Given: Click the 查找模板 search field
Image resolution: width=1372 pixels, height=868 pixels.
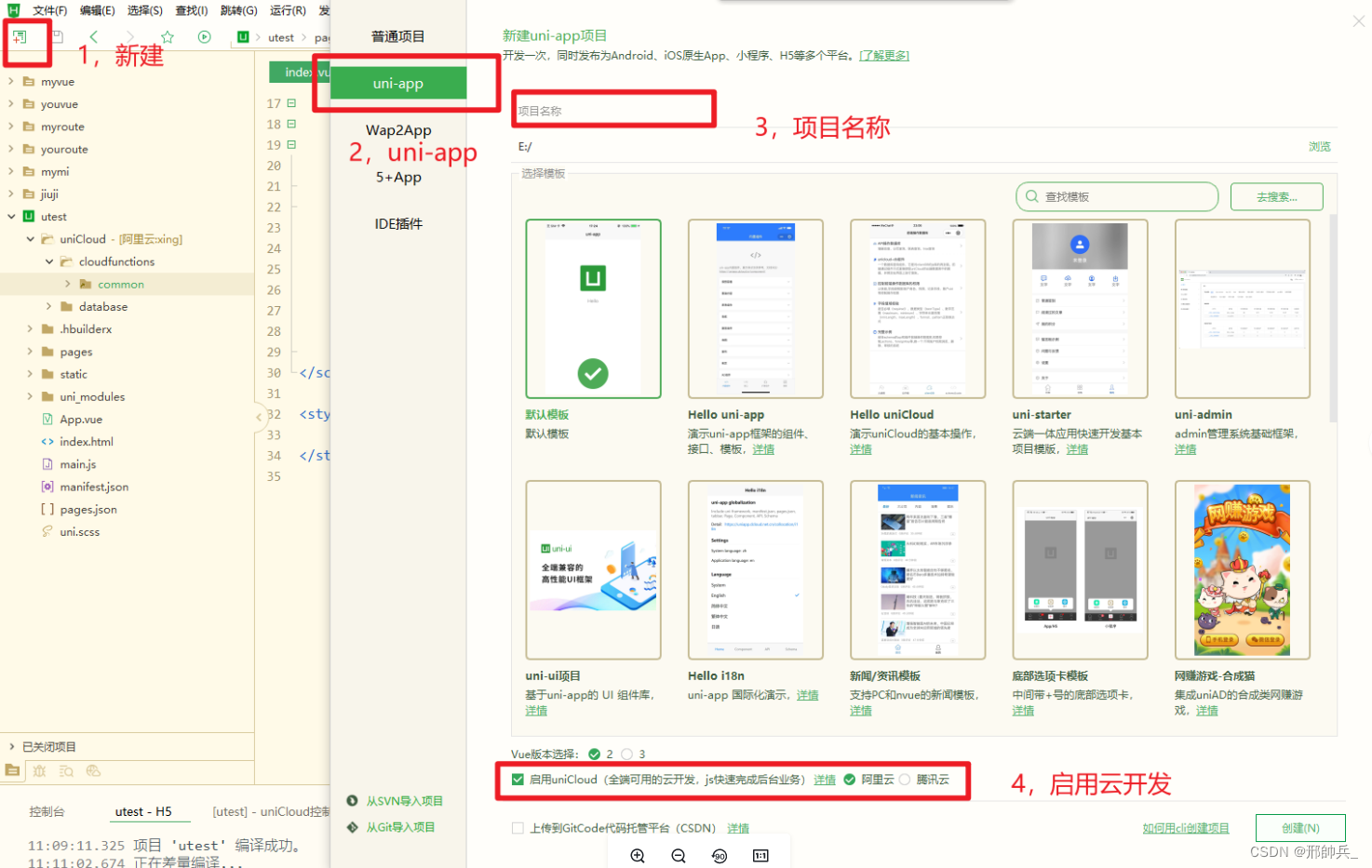Looking at the screenshot, I should coord(1117,196).
